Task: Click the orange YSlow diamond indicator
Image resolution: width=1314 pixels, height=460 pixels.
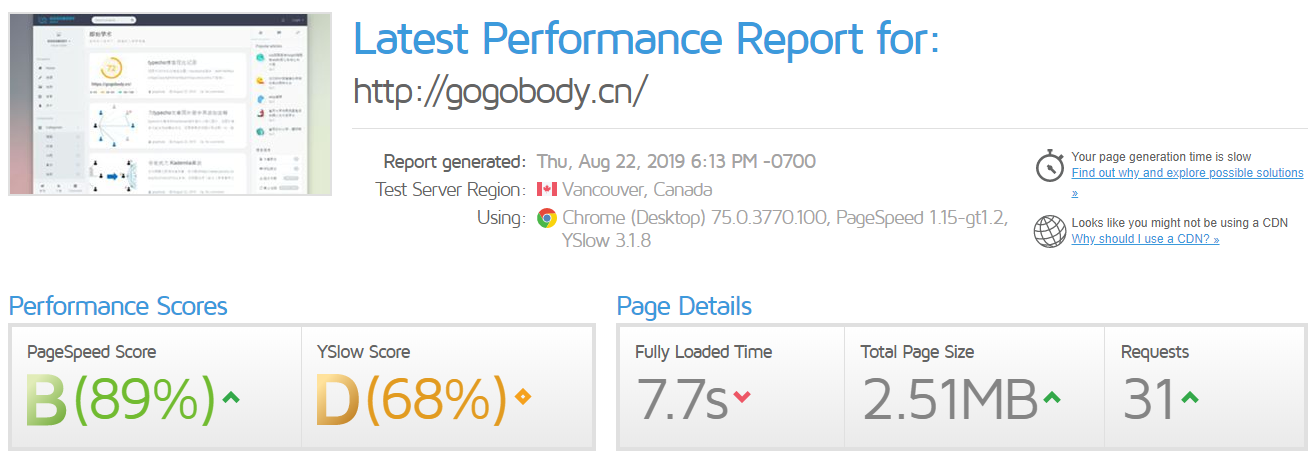Action: pos(522,398)
